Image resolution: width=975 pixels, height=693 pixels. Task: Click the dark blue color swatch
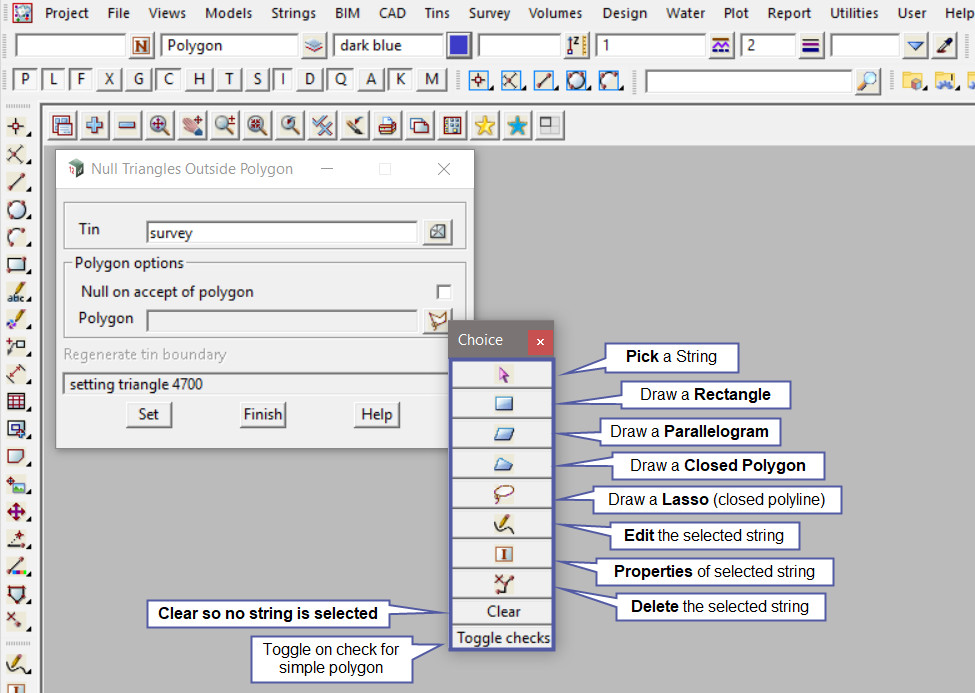click(459, 46)
